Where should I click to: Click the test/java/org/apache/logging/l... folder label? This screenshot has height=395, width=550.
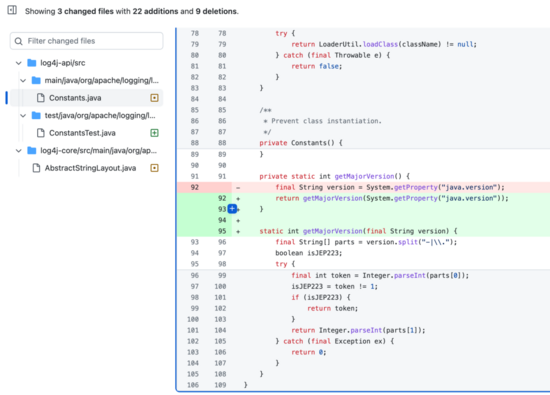coord(100,115)
